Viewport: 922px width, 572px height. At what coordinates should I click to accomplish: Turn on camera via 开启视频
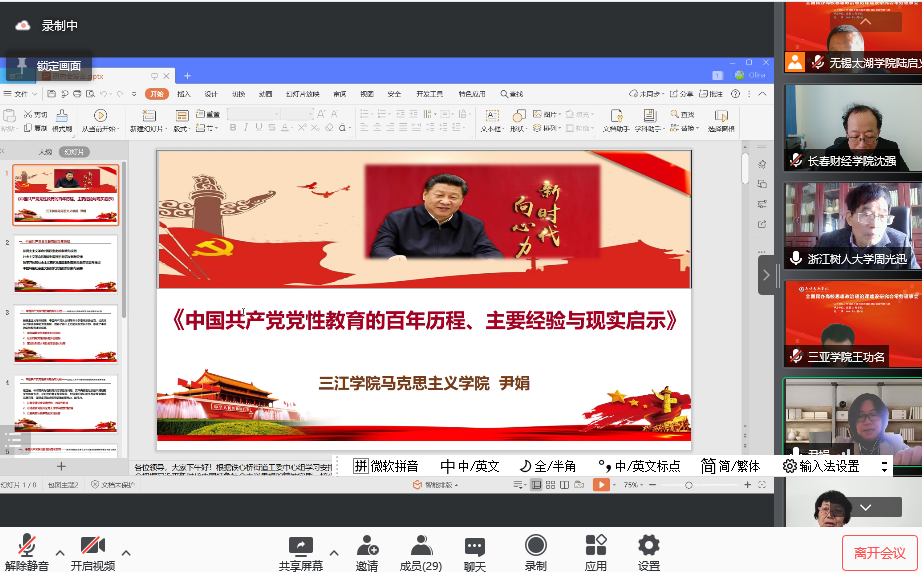click(92, 550)
